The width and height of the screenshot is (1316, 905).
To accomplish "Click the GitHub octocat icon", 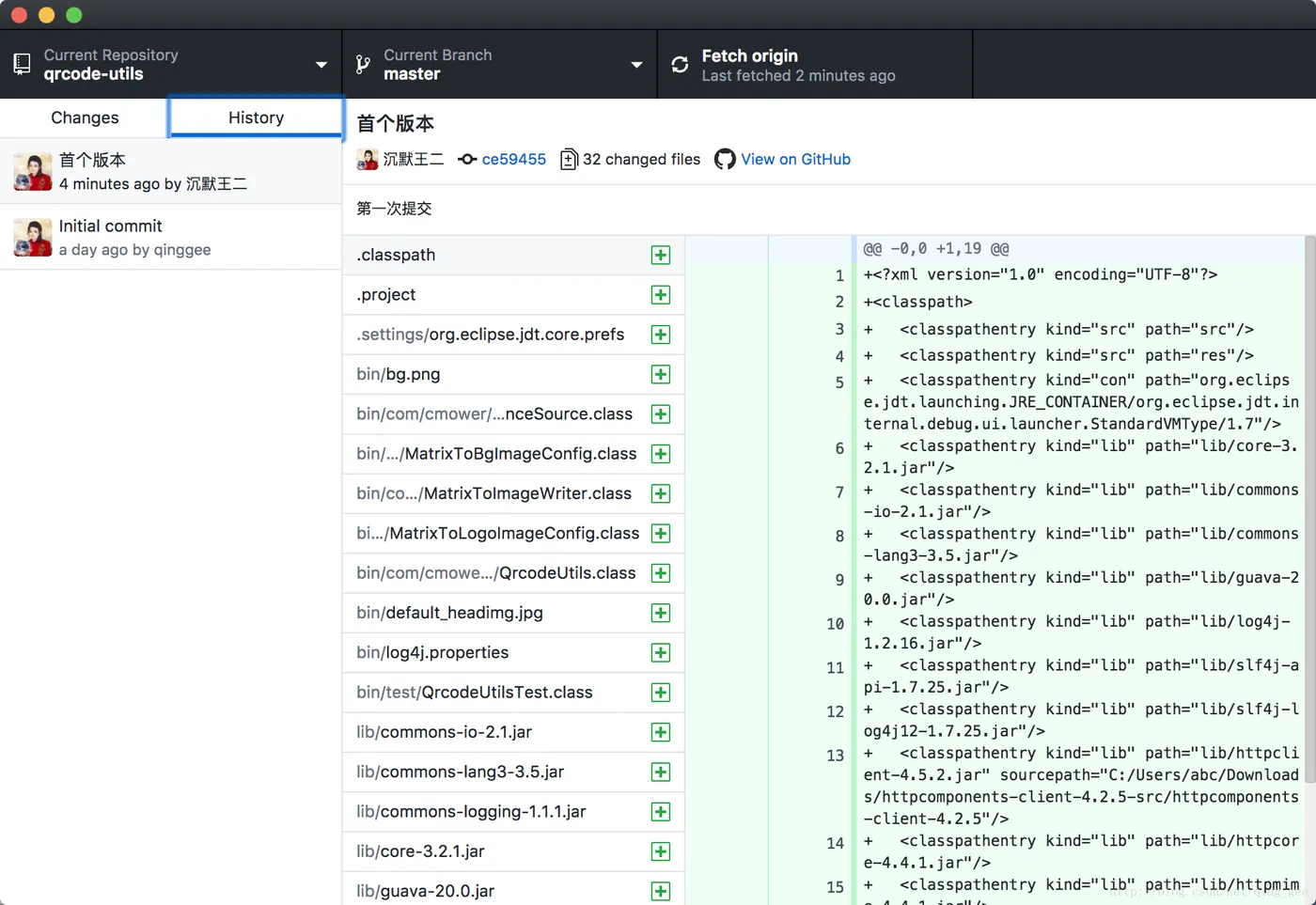I will [725, 160].
